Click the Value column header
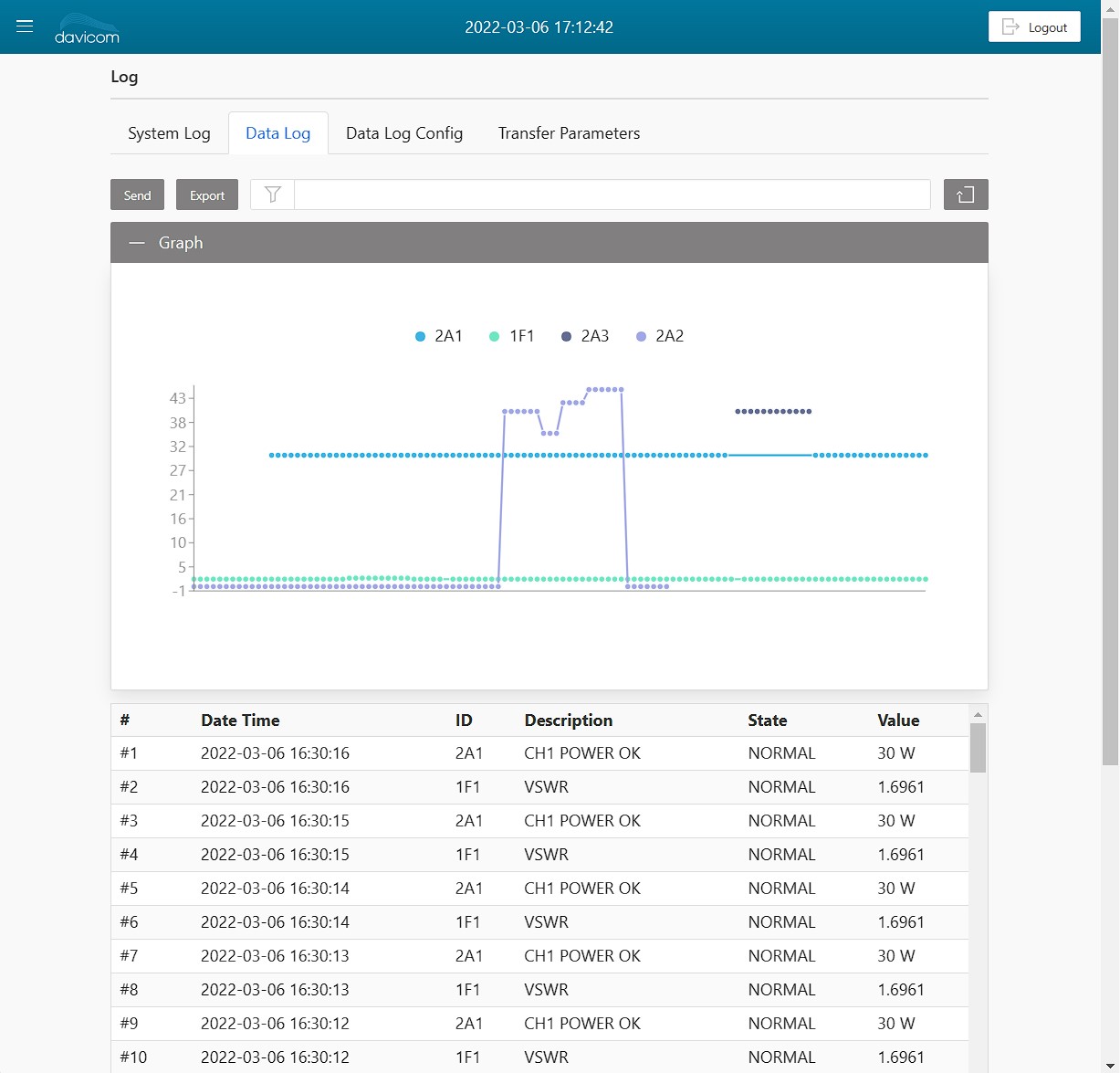Screen dimensions: 1120x1073 click(x=898, y=721)
